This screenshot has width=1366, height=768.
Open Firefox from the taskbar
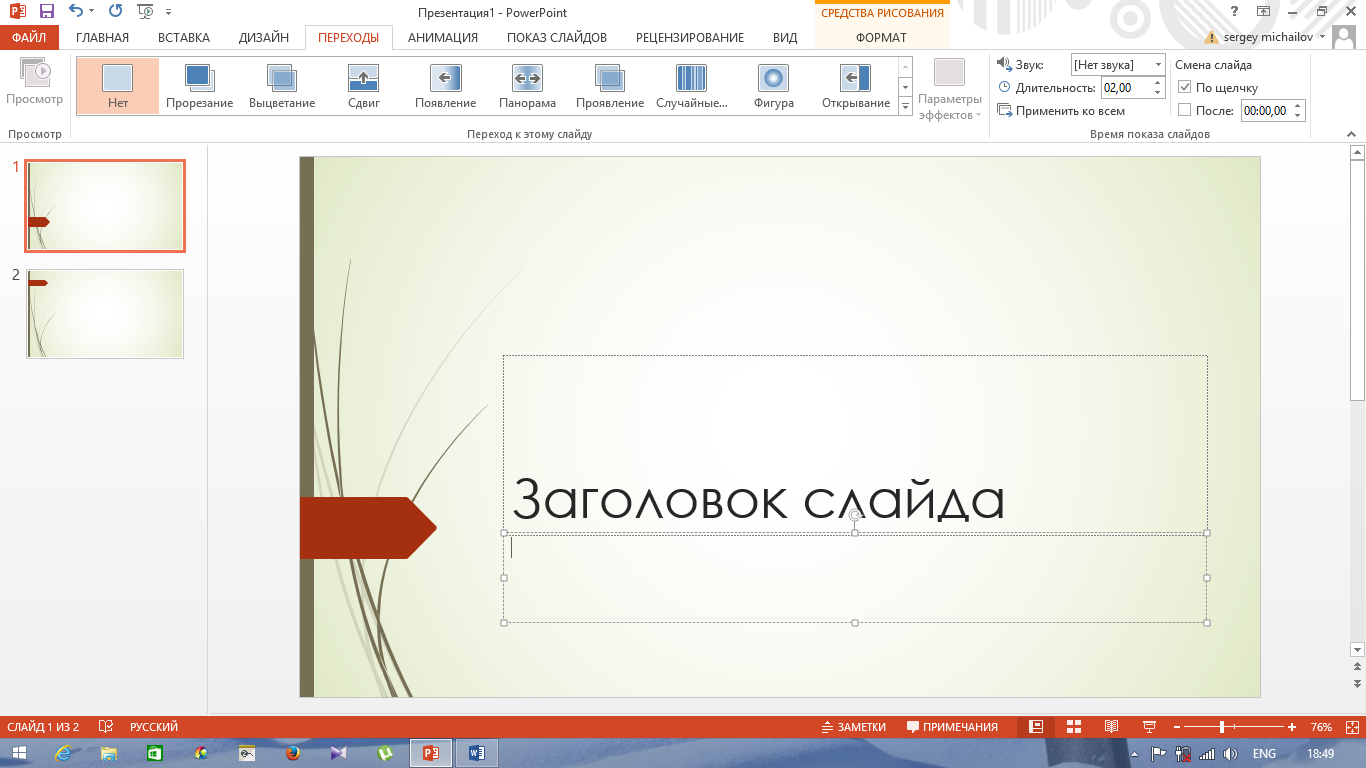[293, 753]
